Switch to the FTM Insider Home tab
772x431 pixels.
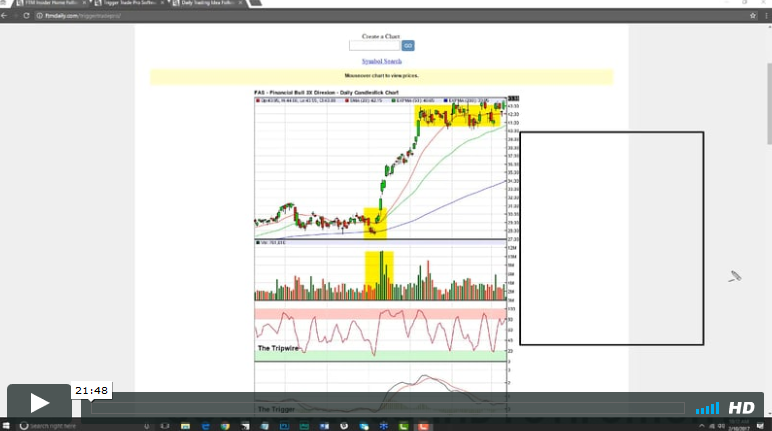(x=50, y=4)
